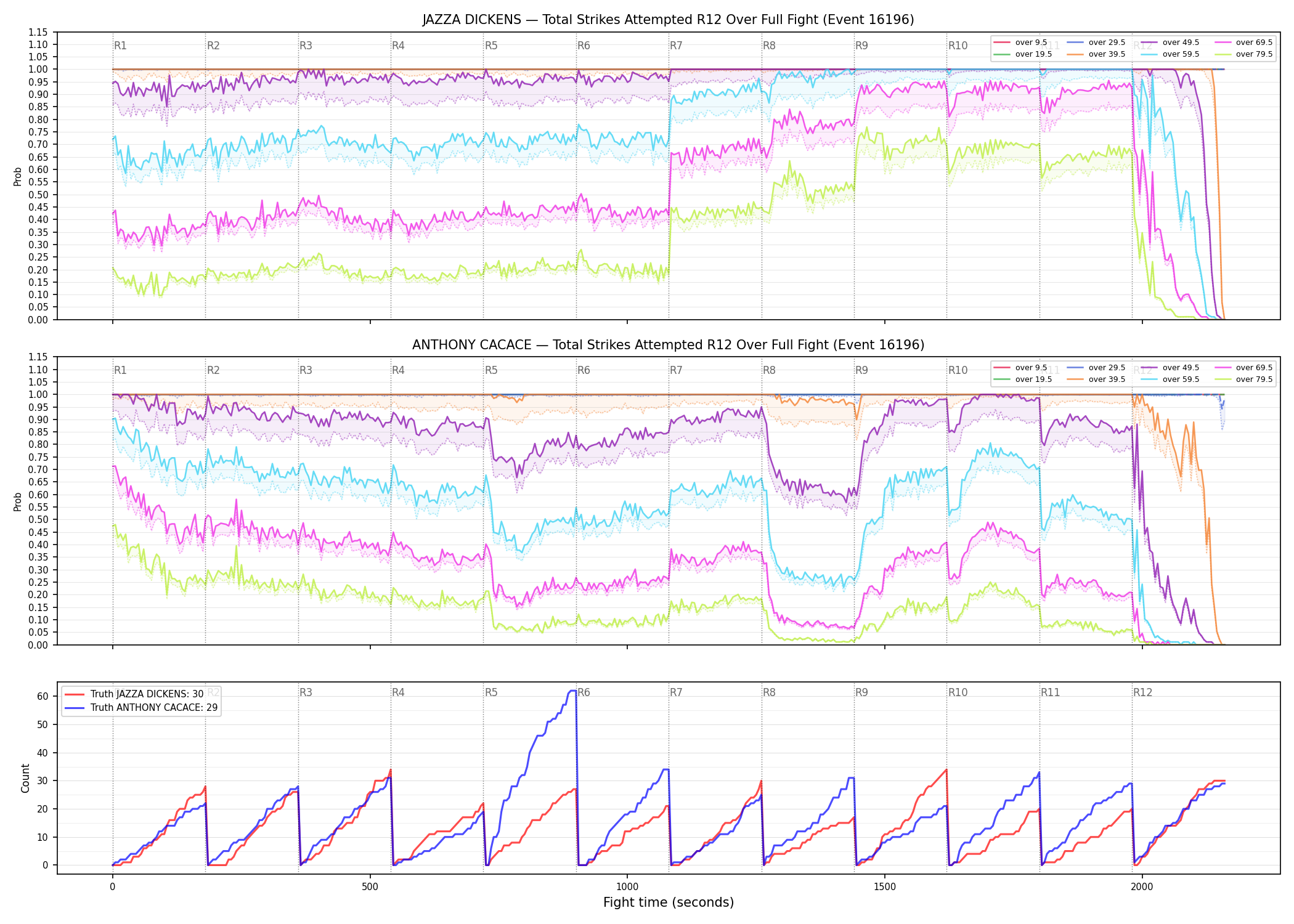Click the x-axis tick label 2000

pos(1142,886)
